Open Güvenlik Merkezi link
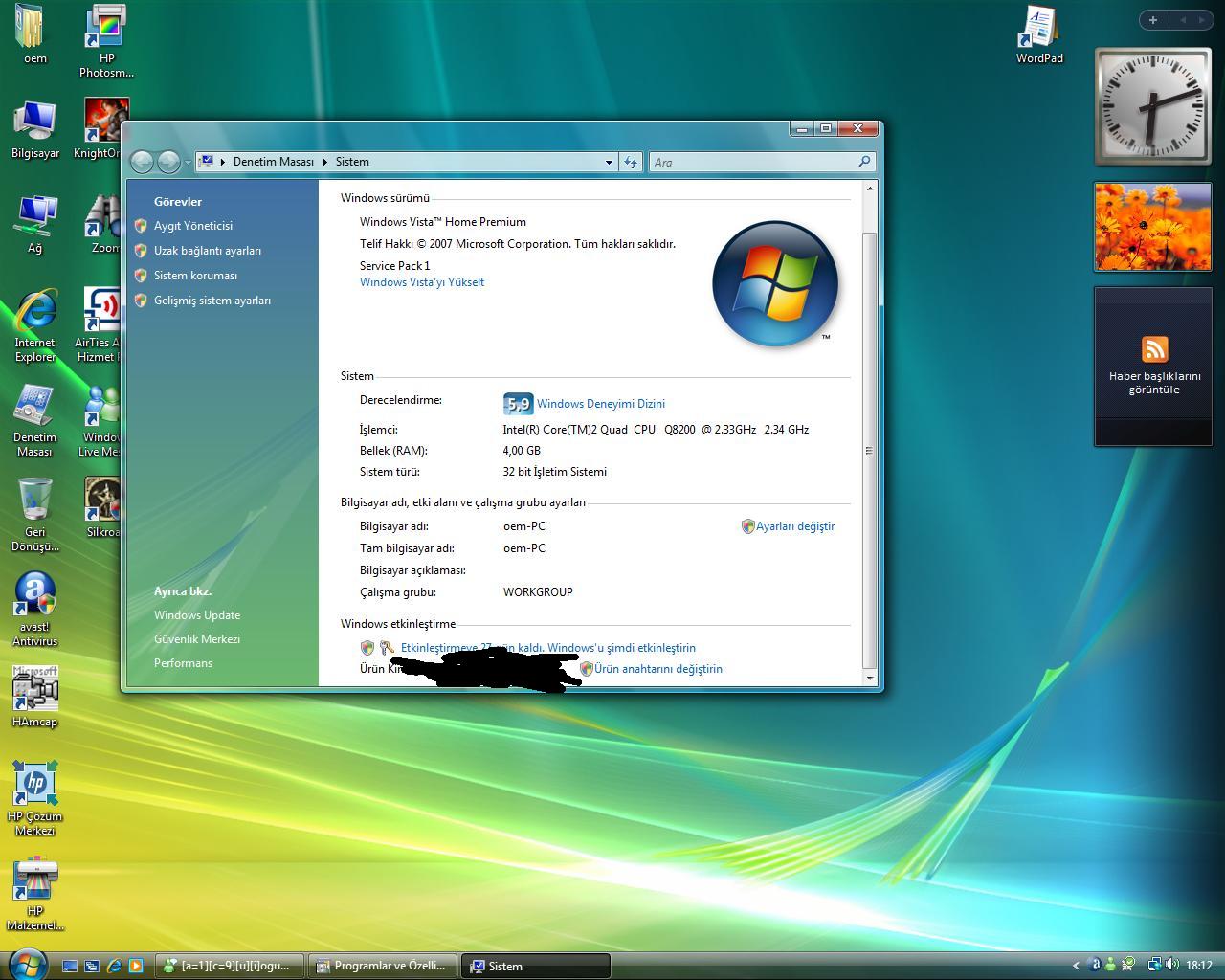The height and width of the screenshot is (980, 1225). click(x=197, y=639)
